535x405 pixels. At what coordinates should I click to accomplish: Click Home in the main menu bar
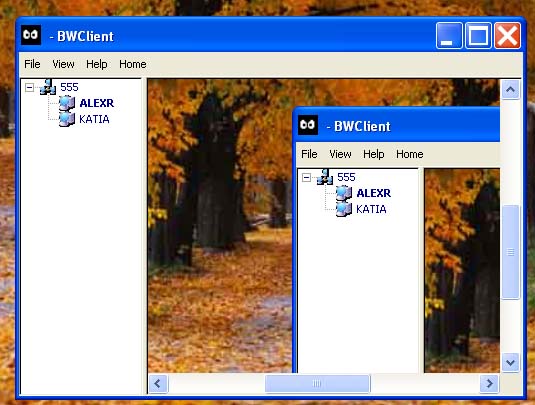click(133, 64)
